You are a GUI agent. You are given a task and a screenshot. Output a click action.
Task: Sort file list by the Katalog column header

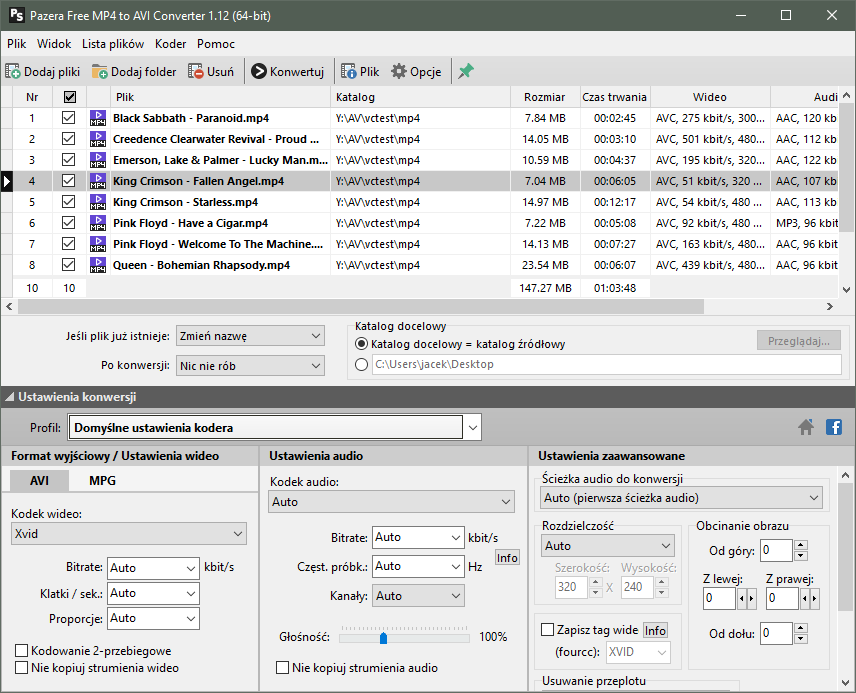click(x=420, y=97)
